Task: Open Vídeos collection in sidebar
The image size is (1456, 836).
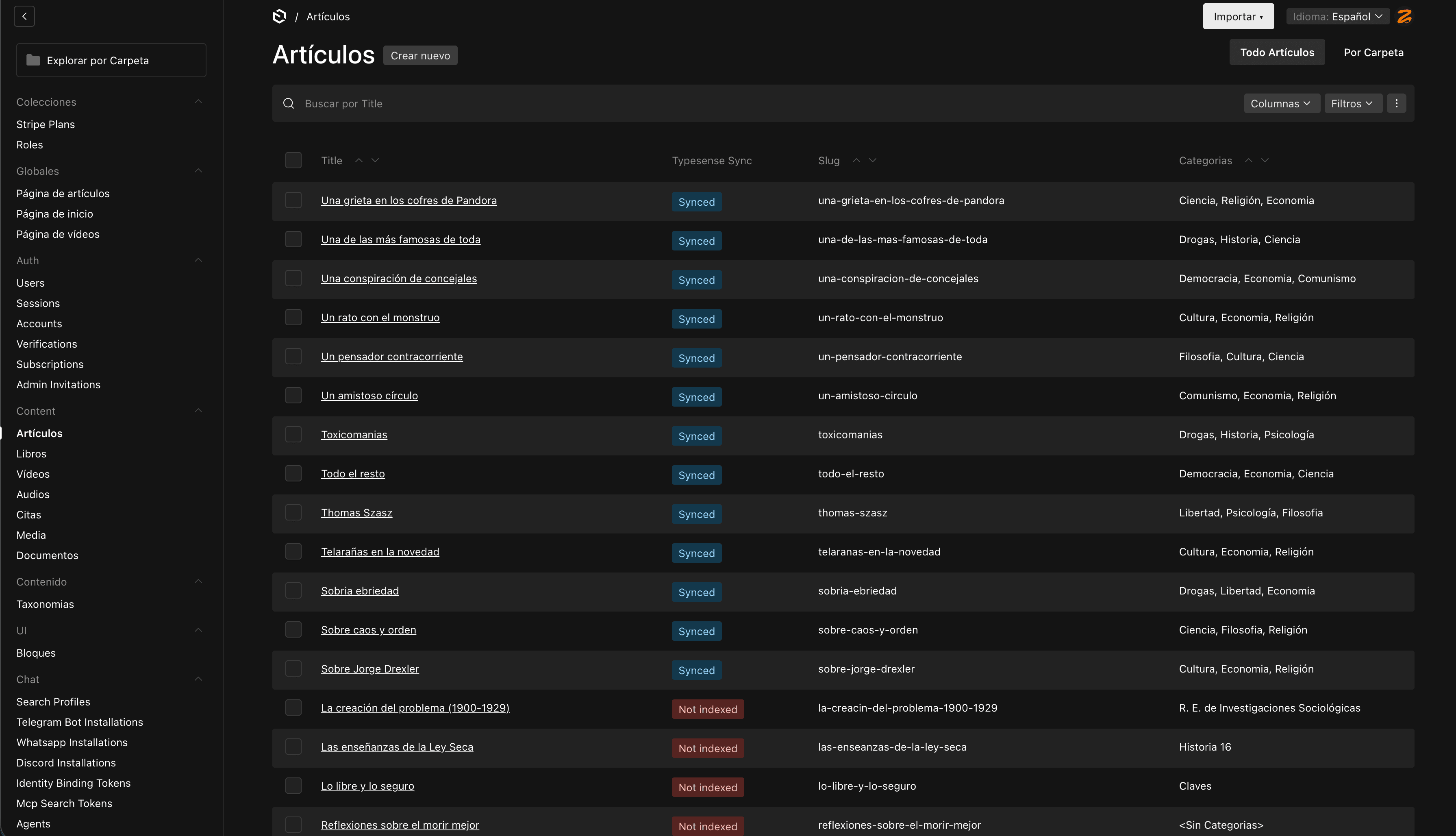Action: [x=33, y=474]
